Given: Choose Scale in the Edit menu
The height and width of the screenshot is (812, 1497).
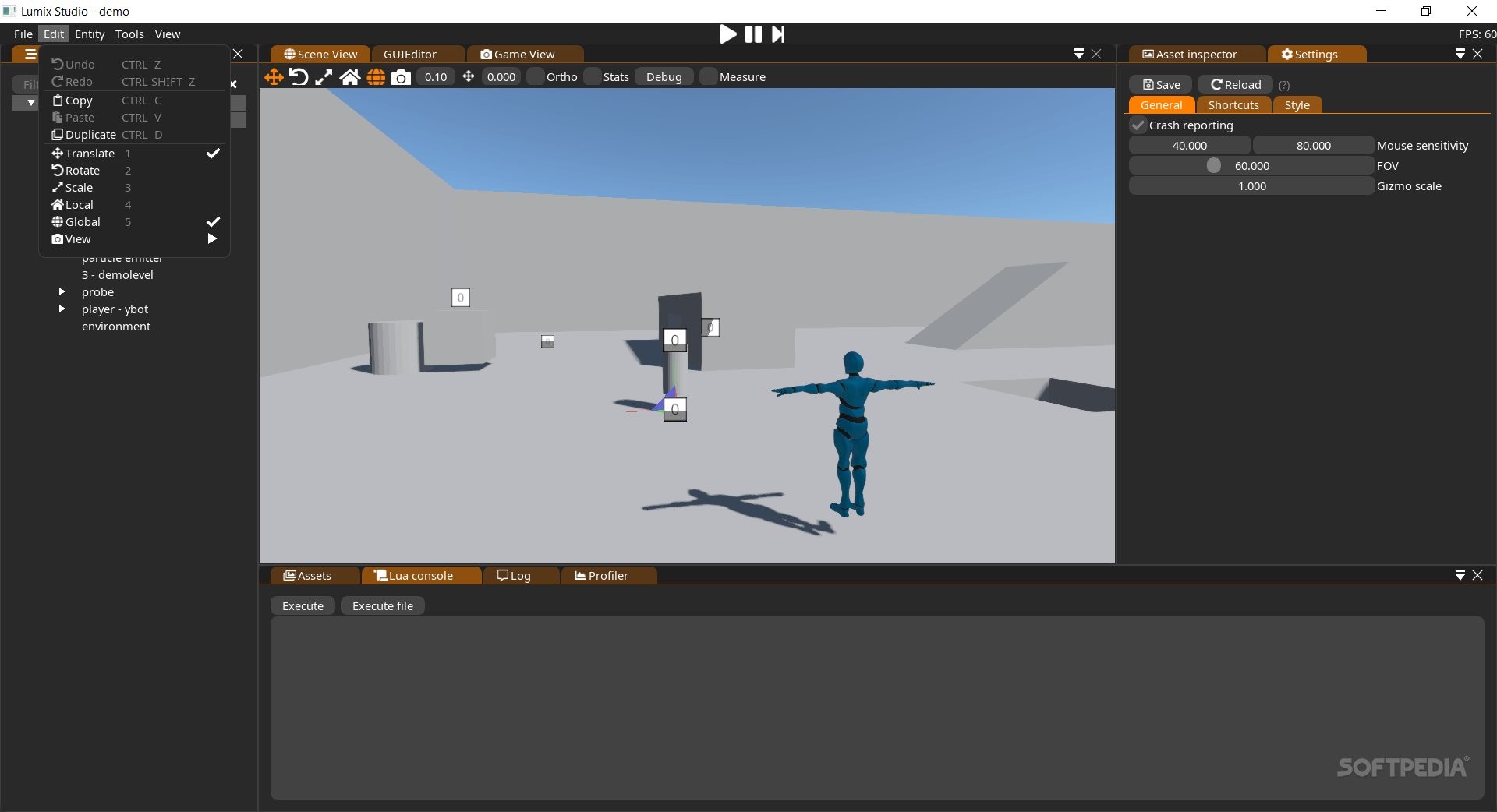Looking at the screenshot, I should click(x=134, y=188).
